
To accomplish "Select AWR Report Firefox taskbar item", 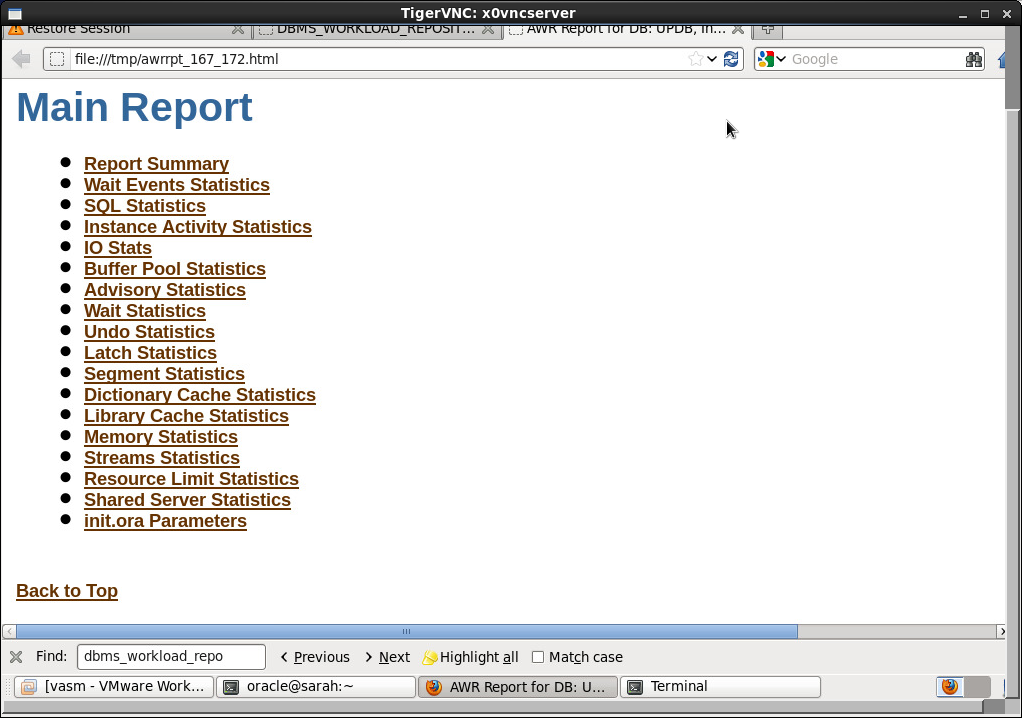I will [518, 687].
